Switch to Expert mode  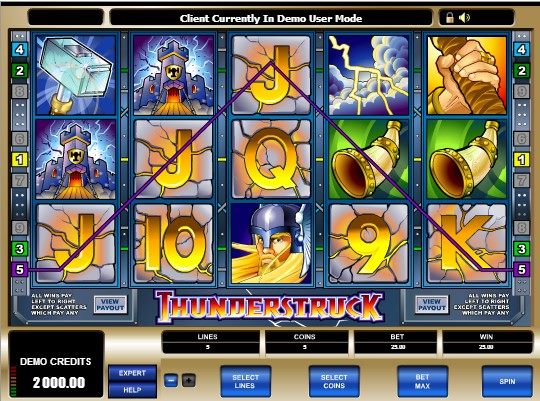132,373
